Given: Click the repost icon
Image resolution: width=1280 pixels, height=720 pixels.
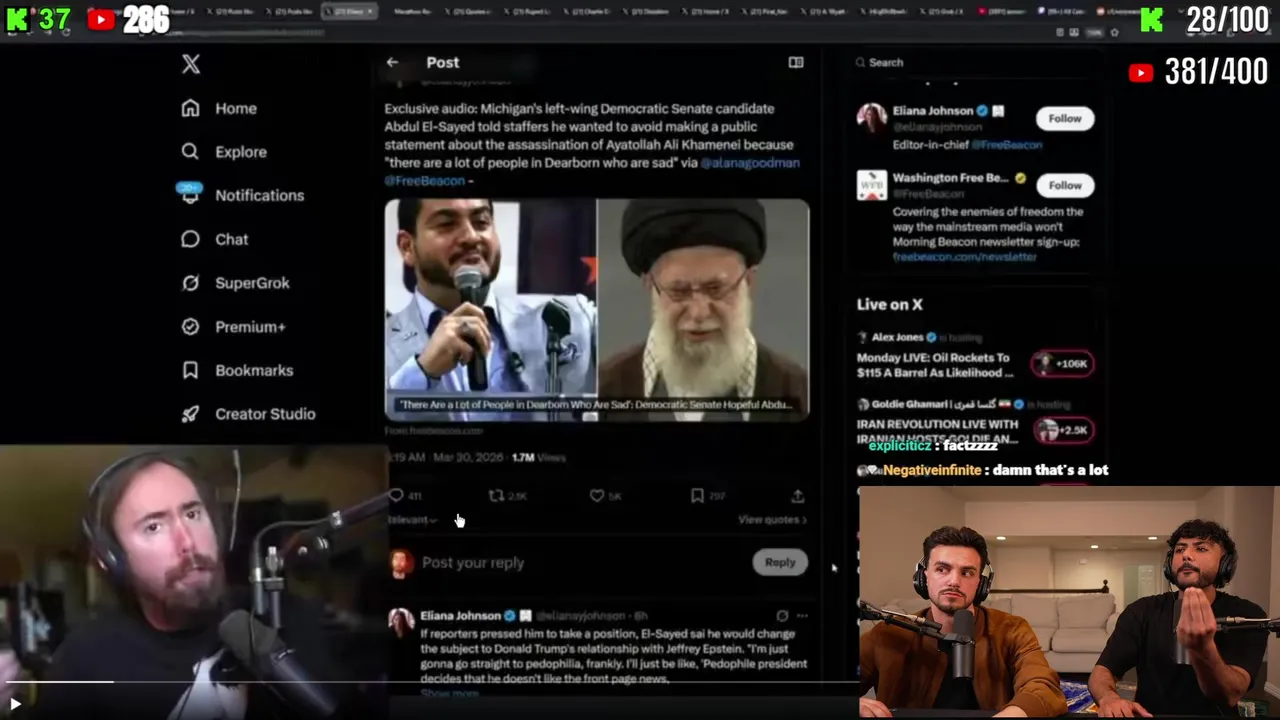Looking at the screenshot, I should click(x=496, y=496).
